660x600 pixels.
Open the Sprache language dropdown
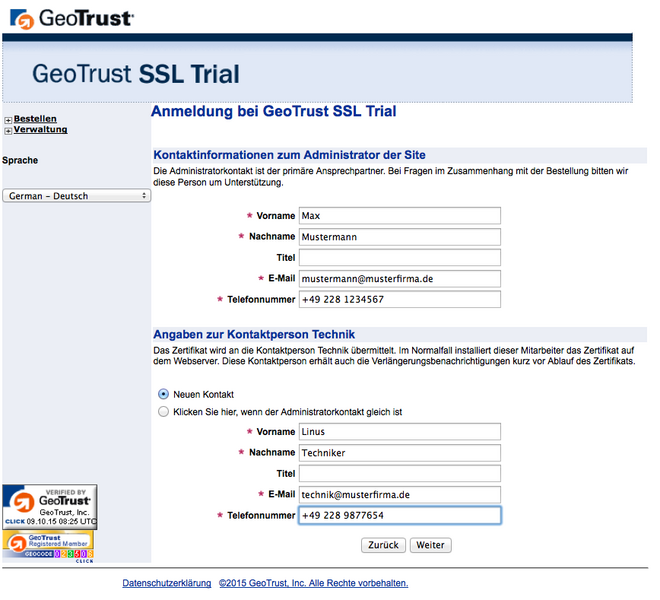(x=76, y=196)
